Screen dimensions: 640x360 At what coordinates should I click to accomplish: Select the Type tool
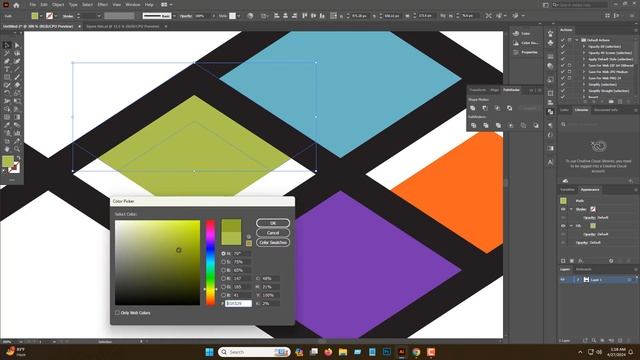[x=7, y=69]
